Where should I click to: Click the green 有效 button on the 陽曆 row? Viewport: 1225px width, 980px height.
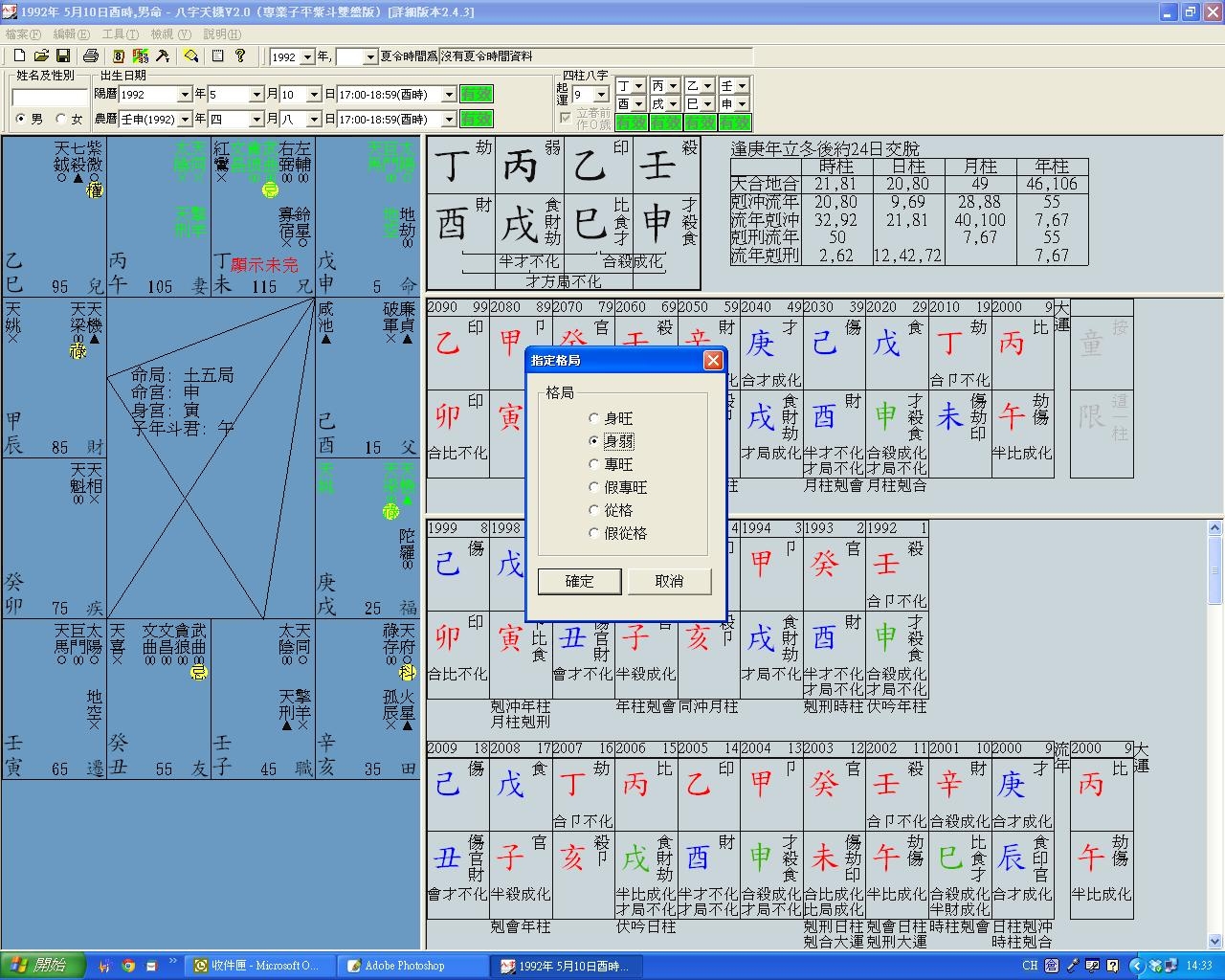pos(476,94)
